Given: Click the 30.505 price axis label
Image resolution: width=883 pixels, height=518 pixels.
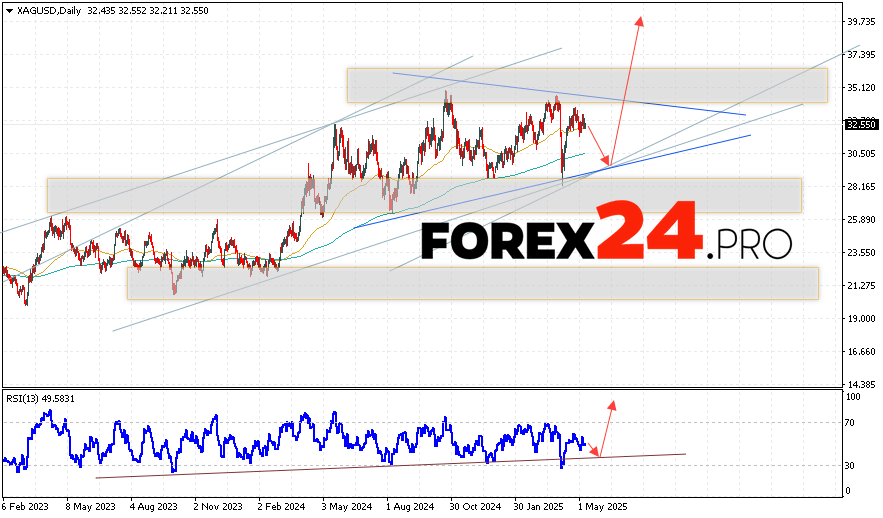Looking at the screenshot, I should coord(862,154).
